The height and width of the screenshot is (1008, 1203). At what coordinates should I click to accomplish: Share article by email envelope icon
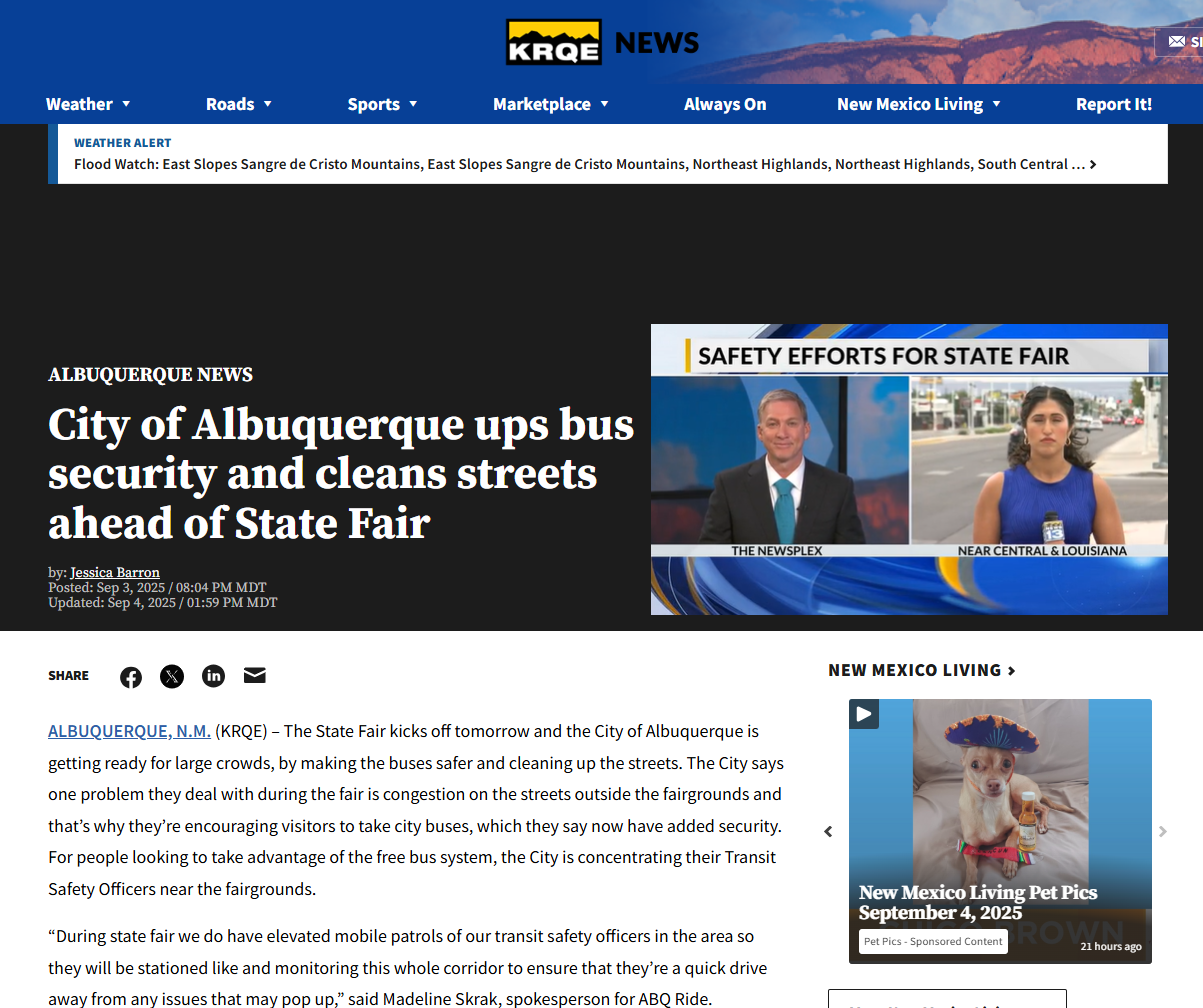[255, 676]
